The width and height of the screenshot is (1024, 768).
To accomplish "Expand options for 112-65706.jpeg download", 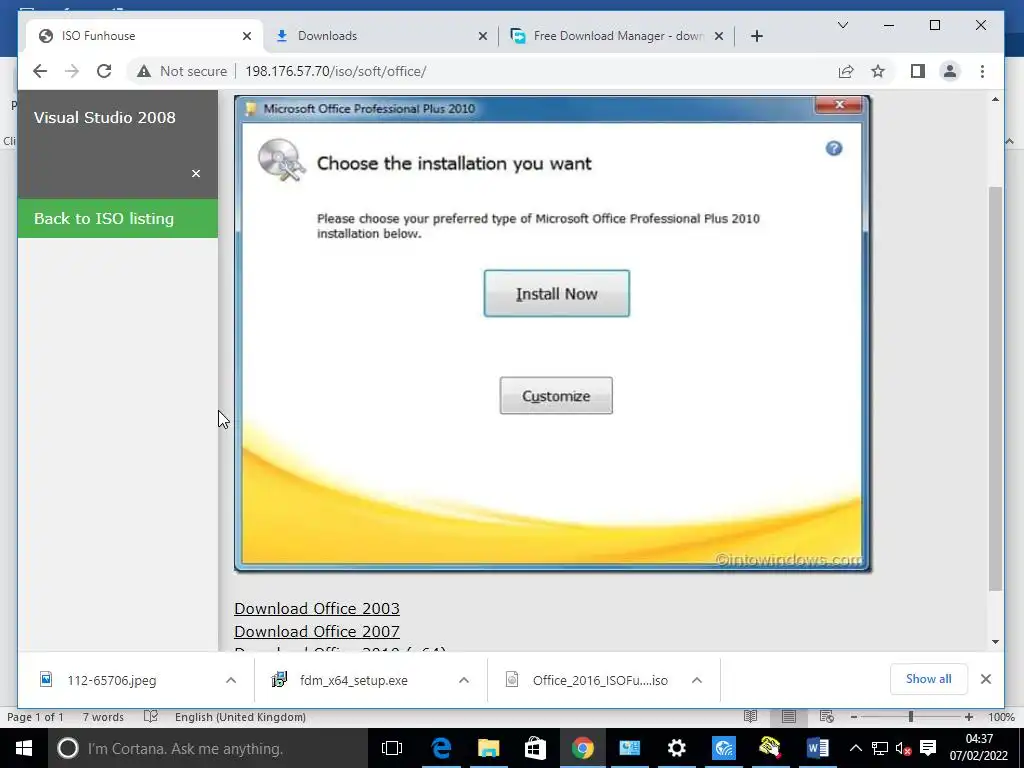I will click(x=231, y=680).
